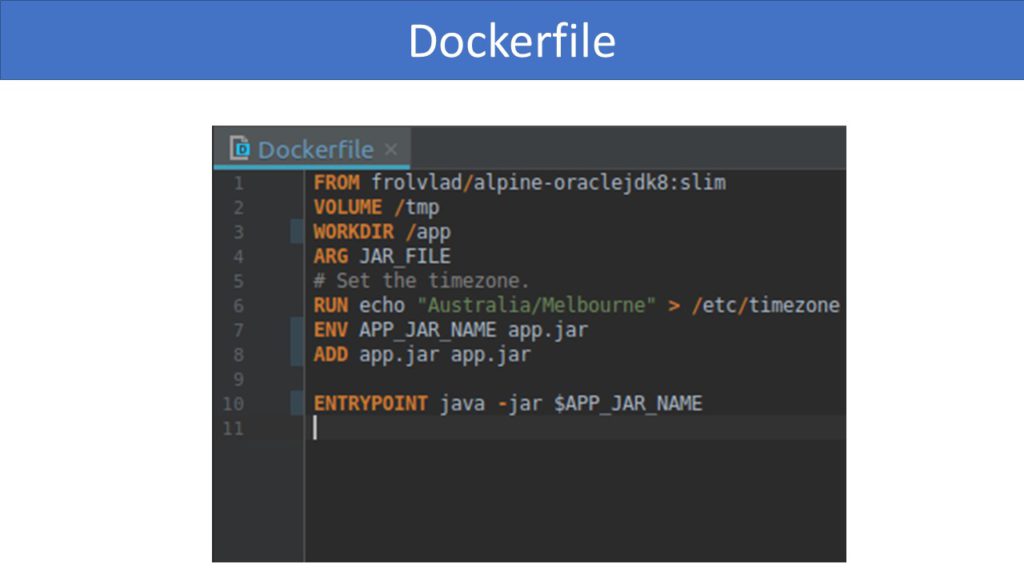Click the ENTRYPOINT keyword
Viewport: 1024px width, 576px height.
[x=370, y=404]
